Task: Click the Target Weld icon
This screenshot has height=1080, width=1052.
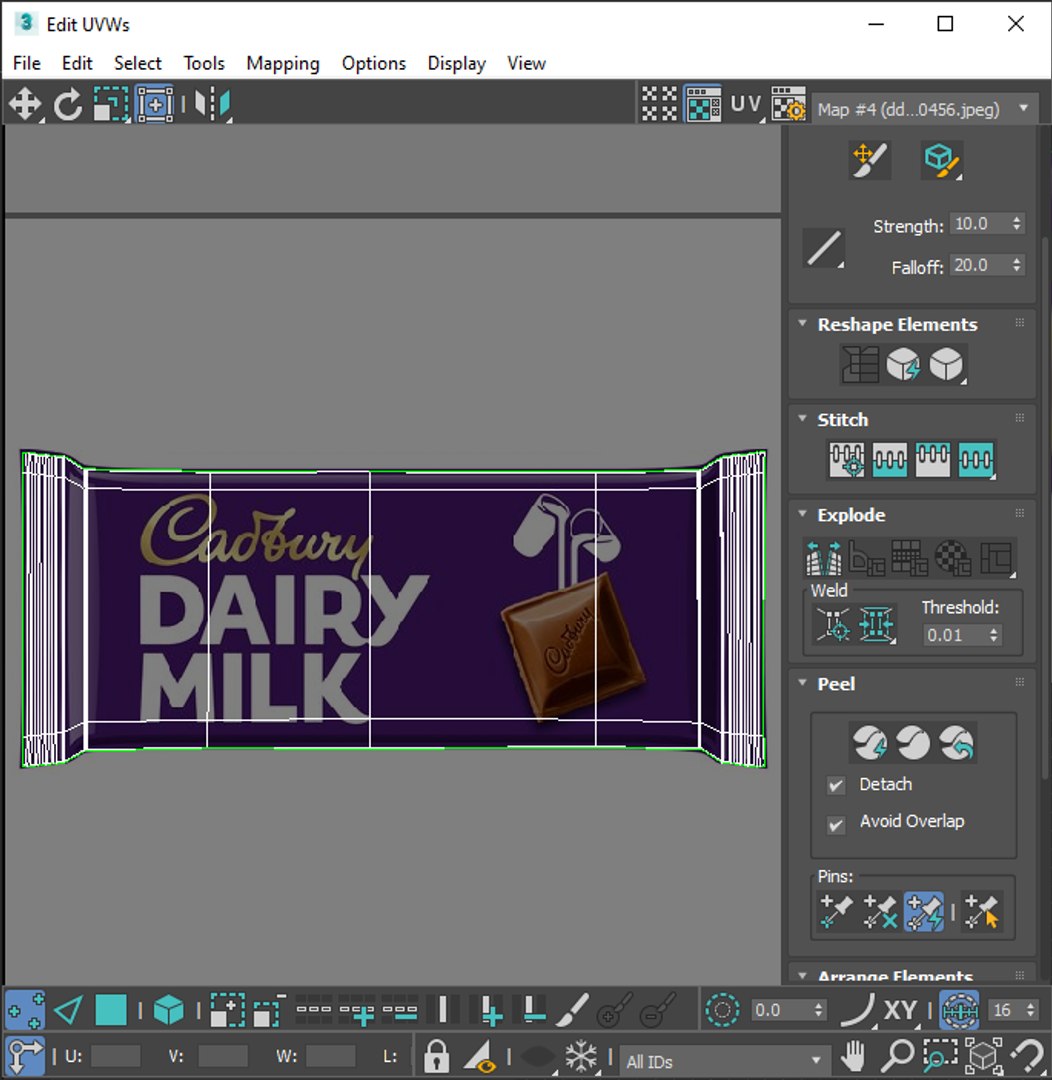Action: coord(833,624)
